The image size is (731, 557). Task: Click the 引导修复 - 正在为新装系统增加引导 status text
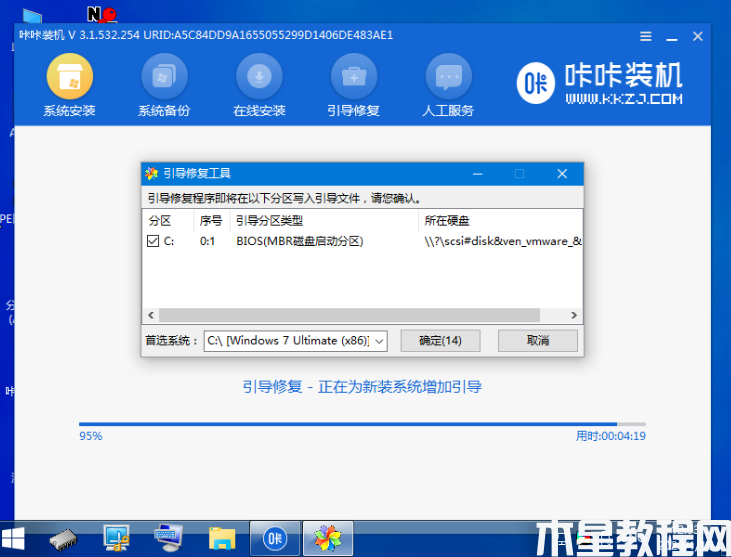coord(362,387)
